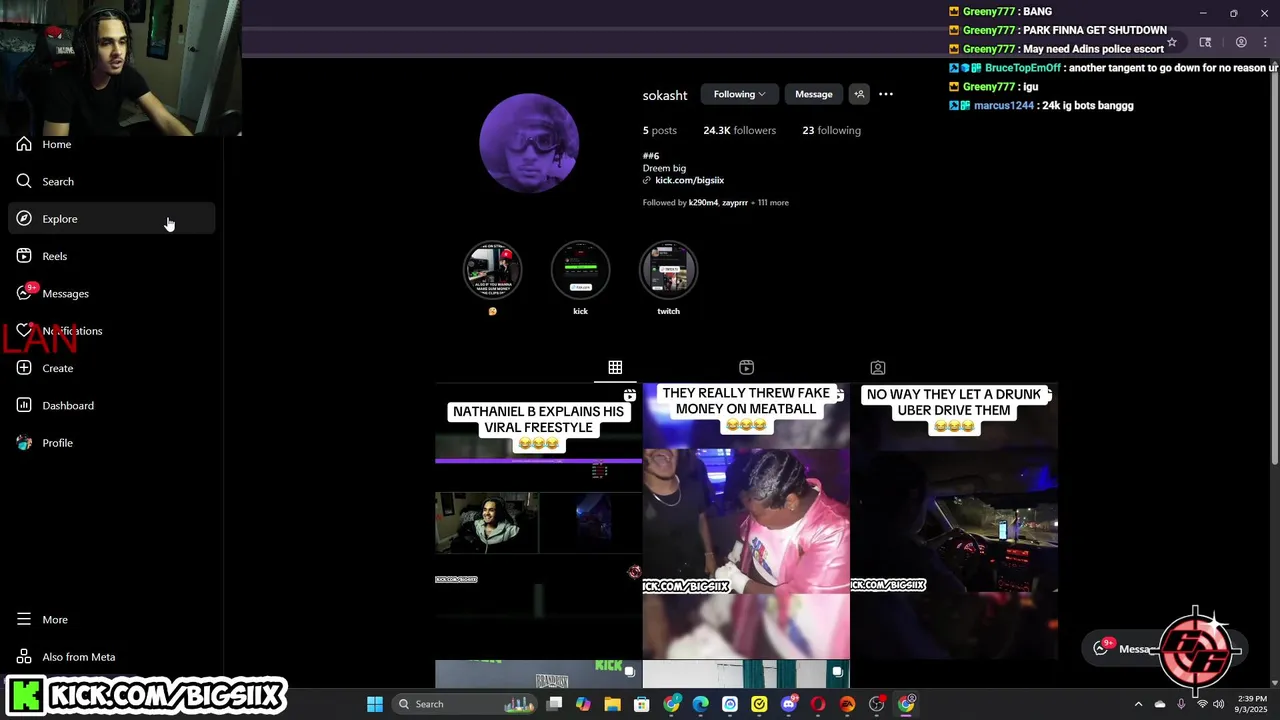Open Copilot from taskbar
1280x720 pixels.
click(x=583, y=704)
